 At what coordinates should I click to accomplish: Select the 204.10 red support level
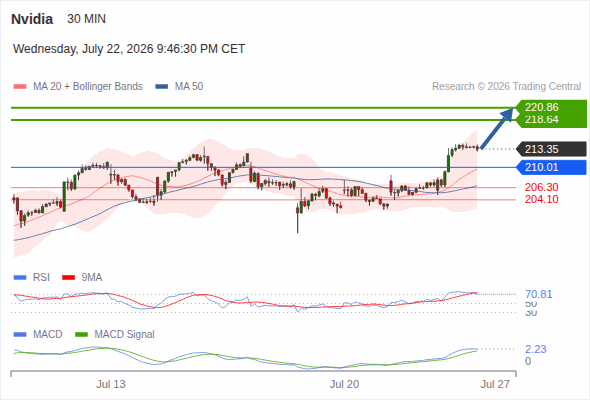tap(541, 199)
